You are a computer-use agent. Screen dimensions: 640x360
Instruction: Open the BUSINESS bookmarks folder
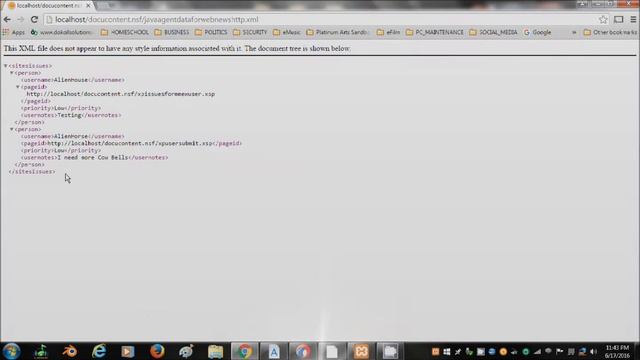(x=172, y=32)
